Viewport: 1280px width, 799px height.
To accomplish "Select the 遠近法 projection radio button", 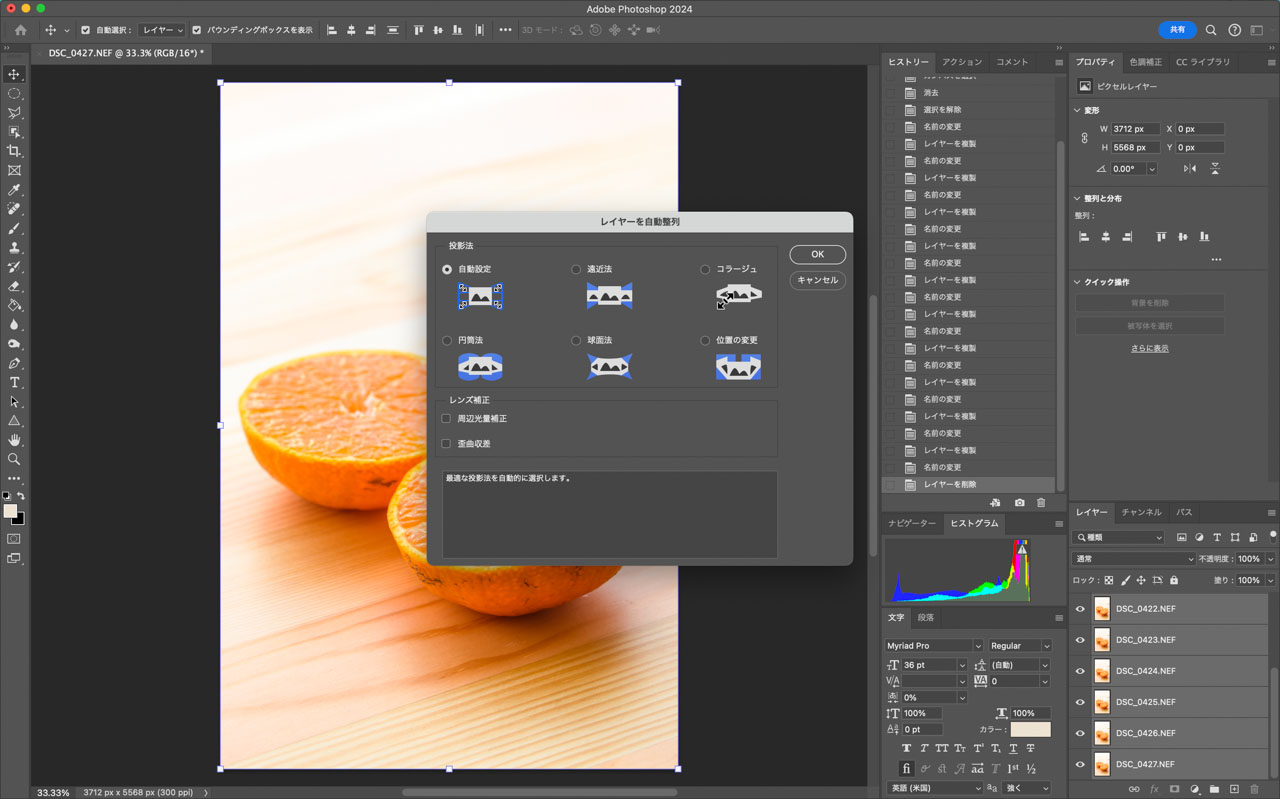I will [576, 269].
